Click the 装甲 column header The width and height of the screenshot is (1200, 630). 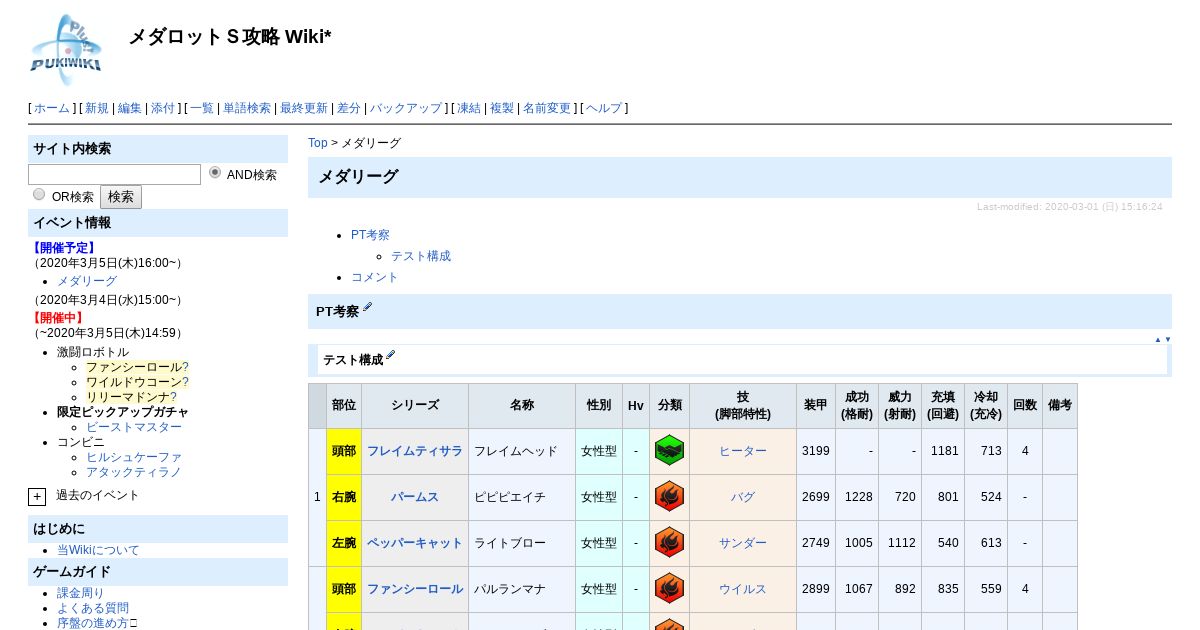coord(816,406)
